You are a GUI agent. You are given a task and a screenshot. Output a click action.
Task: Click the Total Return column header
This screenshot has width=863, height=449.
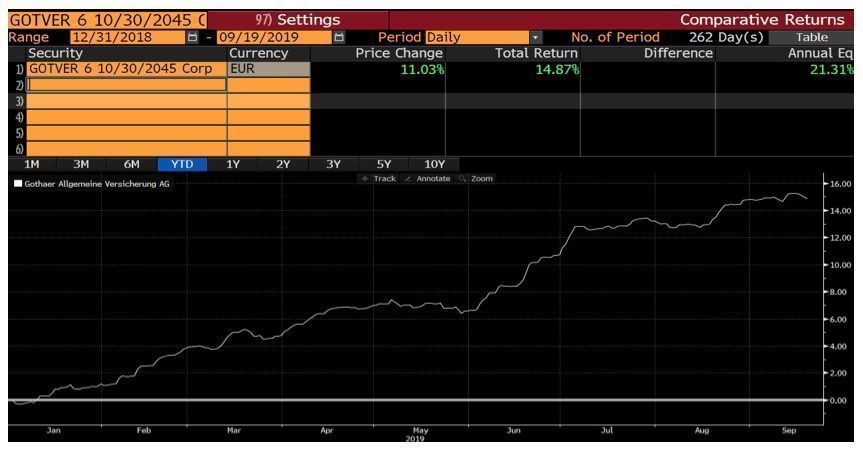coord(537,53)
